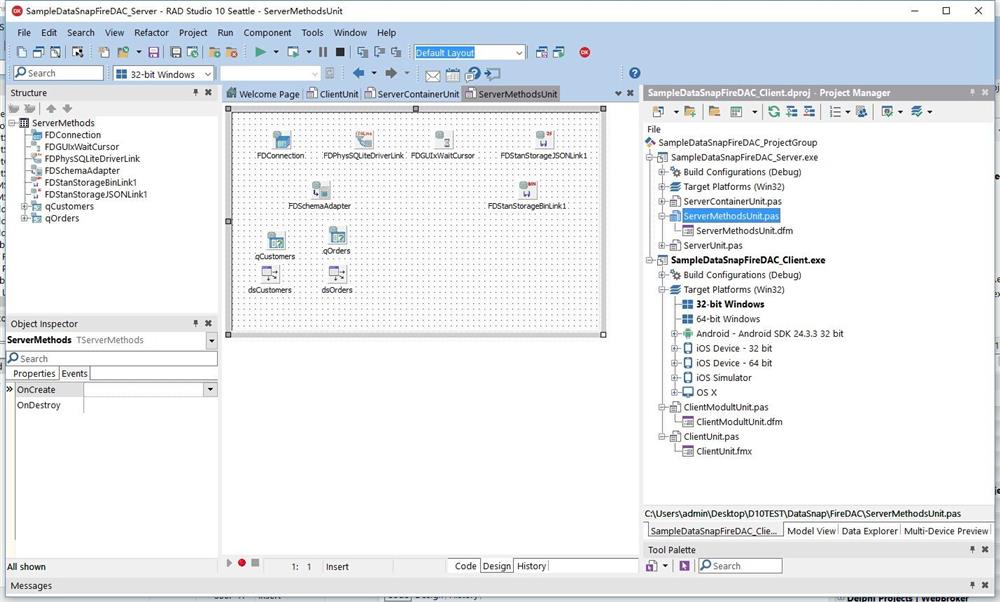Click the Refresh icon in Project Manager toolbar

pos(774,112)
